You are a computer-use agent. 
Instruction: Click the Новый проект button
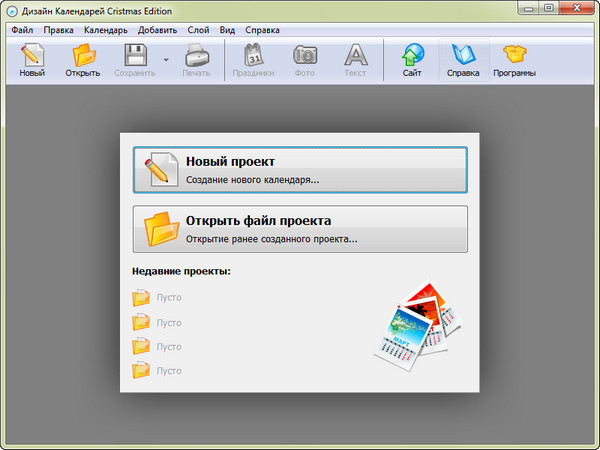point(300,170)
